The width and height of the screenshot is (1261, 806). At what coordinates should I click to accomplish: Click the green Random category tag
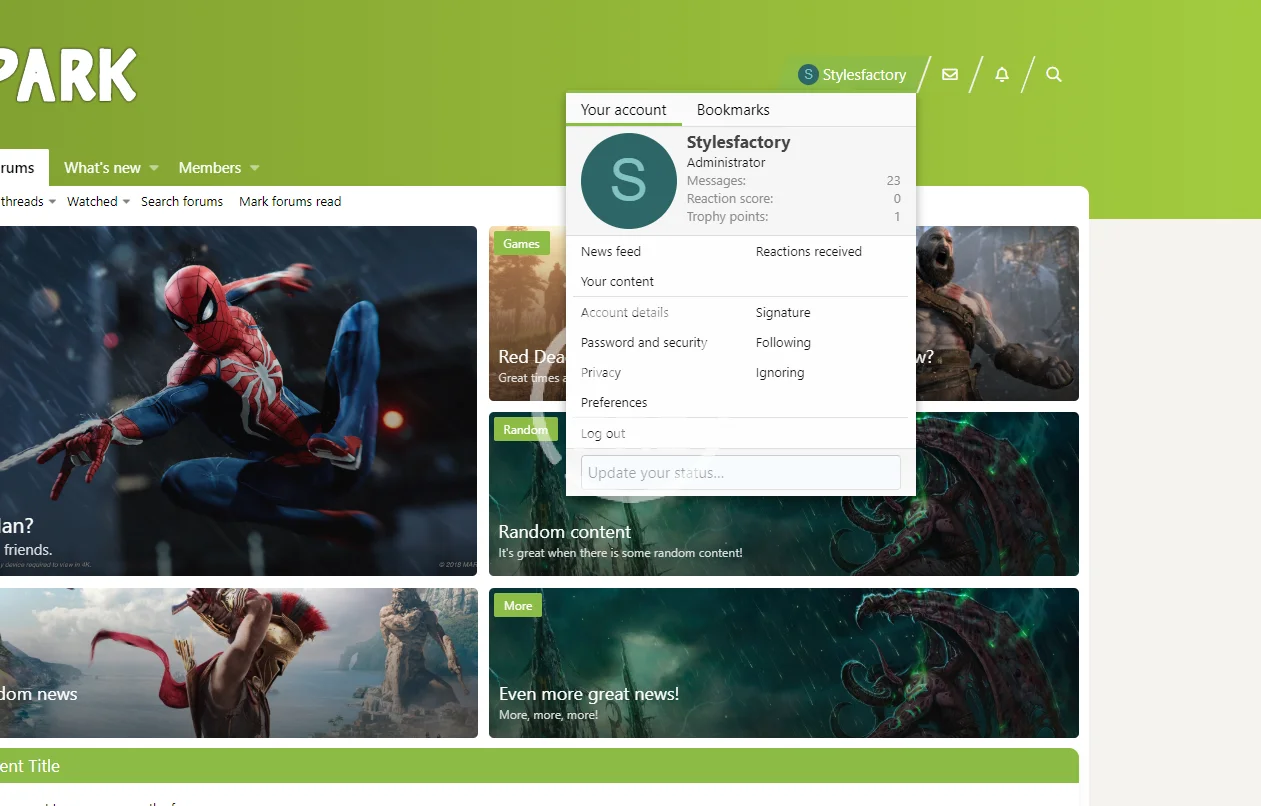coord(525,430)
